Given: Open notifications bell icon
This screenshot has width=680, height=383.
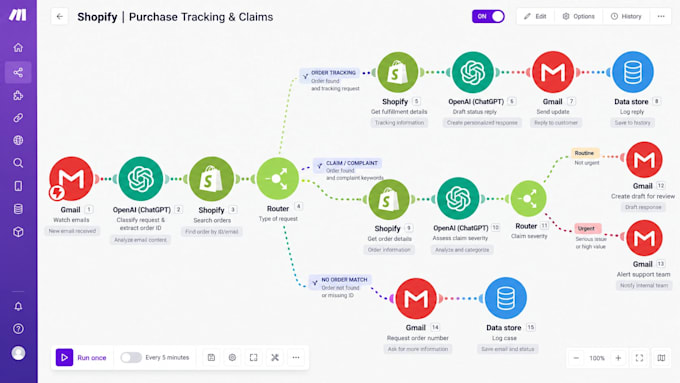Looking at the screenshot, I should [18, 306].
